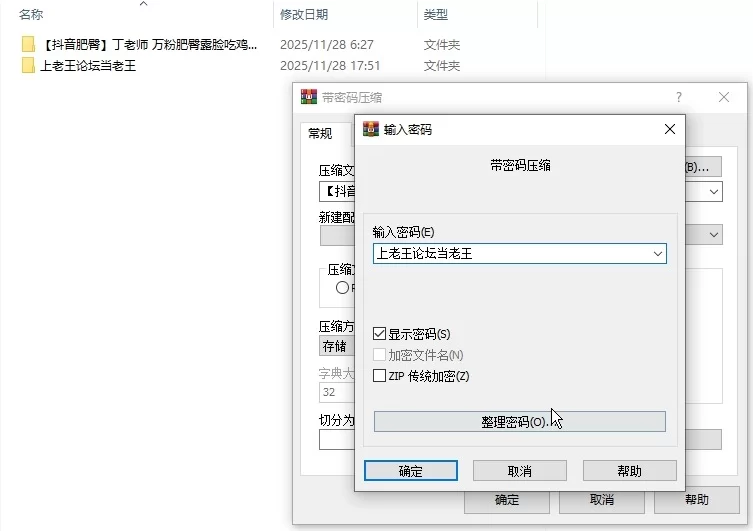Screen dimensions: 753x531
Task: Open the archive name dropdown under the browse button
Action: (x=714, y=191)
